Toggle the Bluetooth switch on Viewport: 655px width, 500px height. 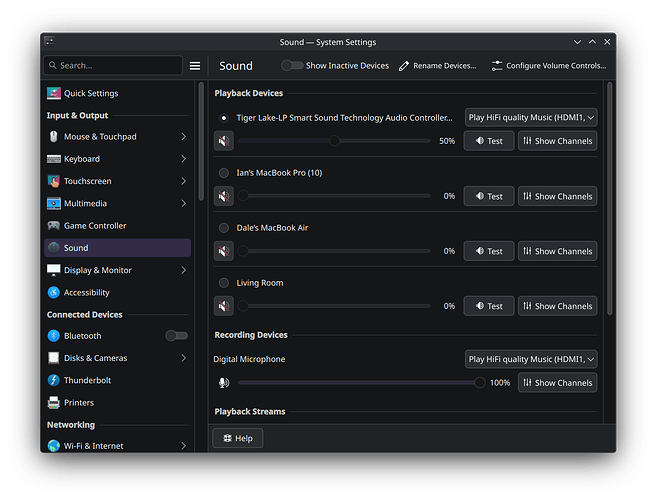176,336
